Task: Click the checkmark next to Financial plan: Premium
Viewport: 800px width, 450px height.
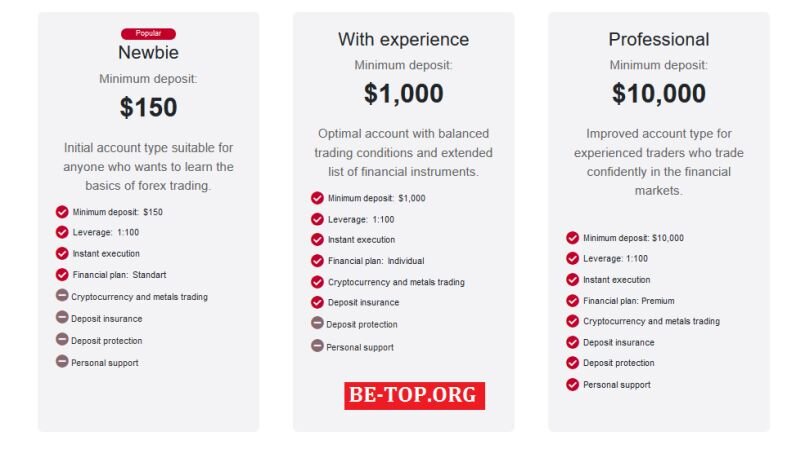Action: [x=572, y=301]
